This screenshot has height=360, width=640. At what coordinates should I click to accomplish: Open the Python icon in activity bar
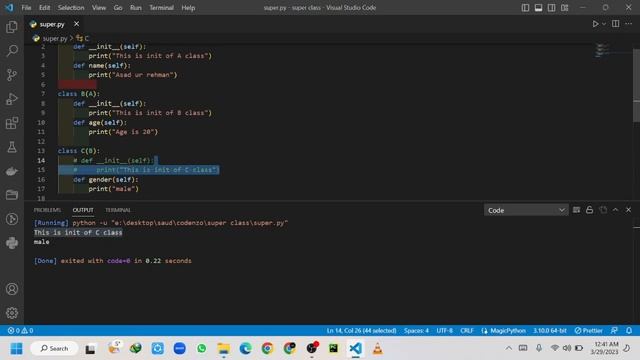pos(12,243)
